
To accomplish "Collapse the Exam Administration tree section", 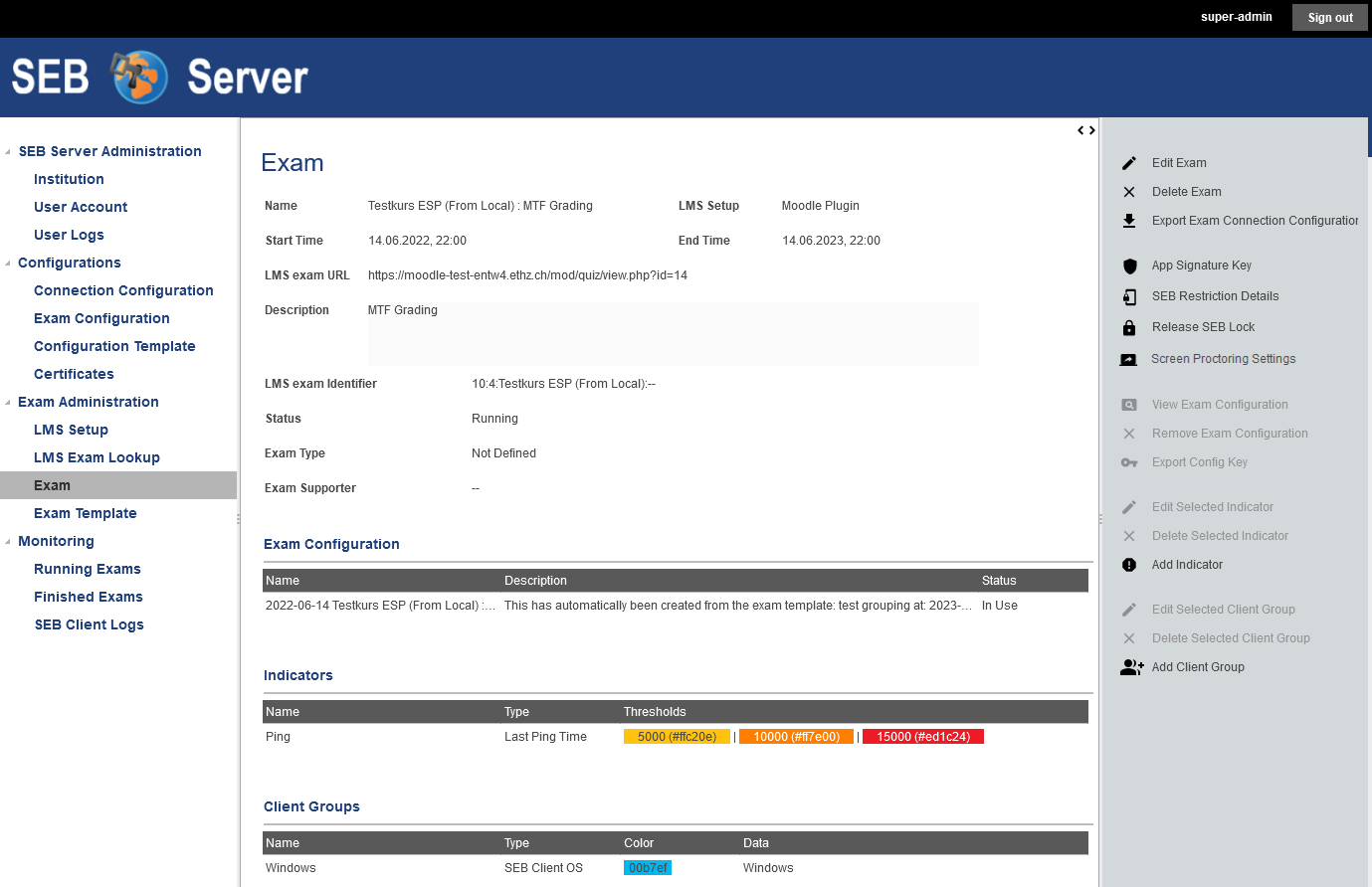I will coord(9,403).
